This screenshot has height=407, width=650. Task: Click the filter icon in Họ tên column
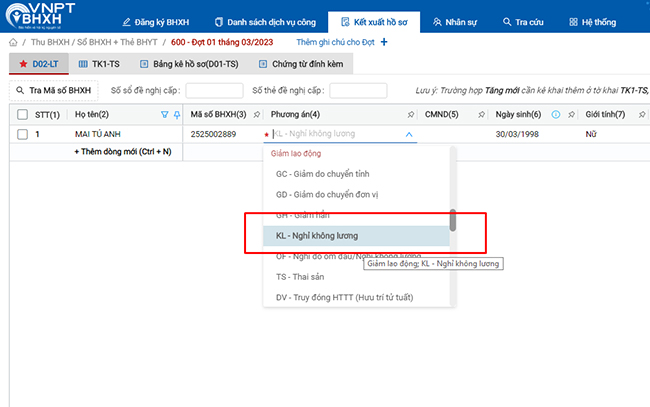[x=165, y=115]
